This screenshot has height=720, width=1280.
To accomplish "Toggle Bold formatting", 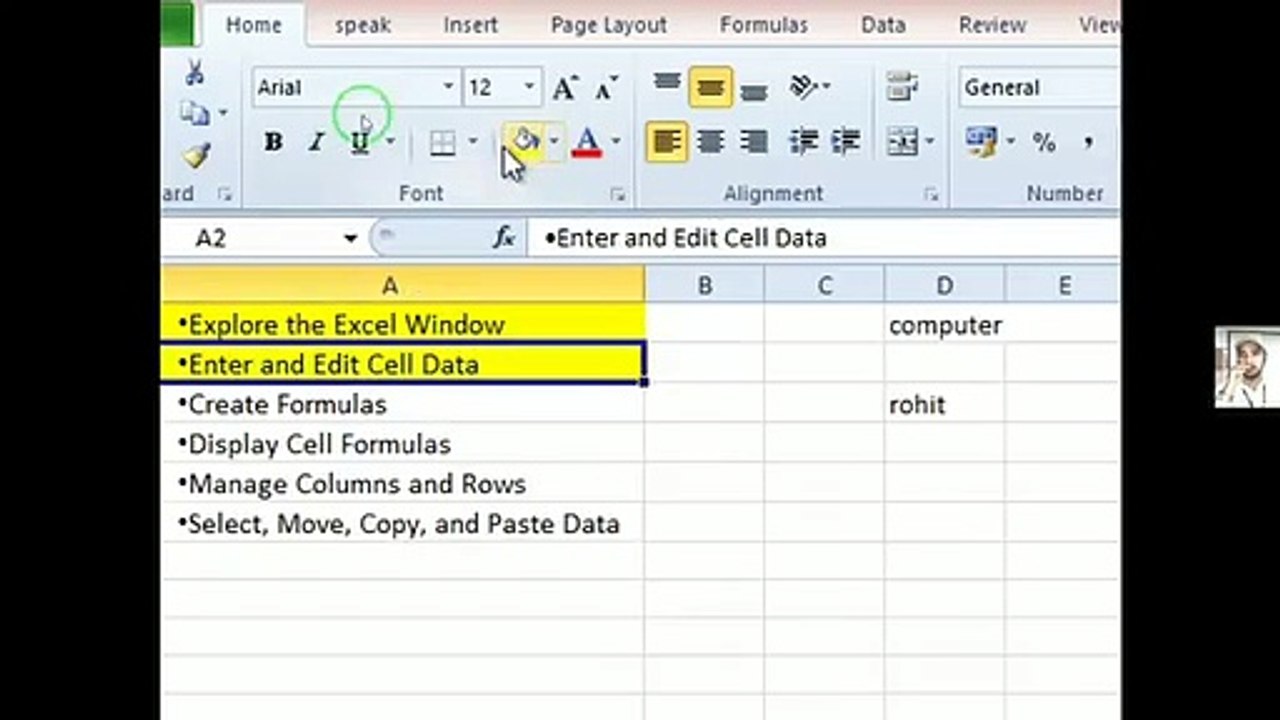I will click(272, 143).
